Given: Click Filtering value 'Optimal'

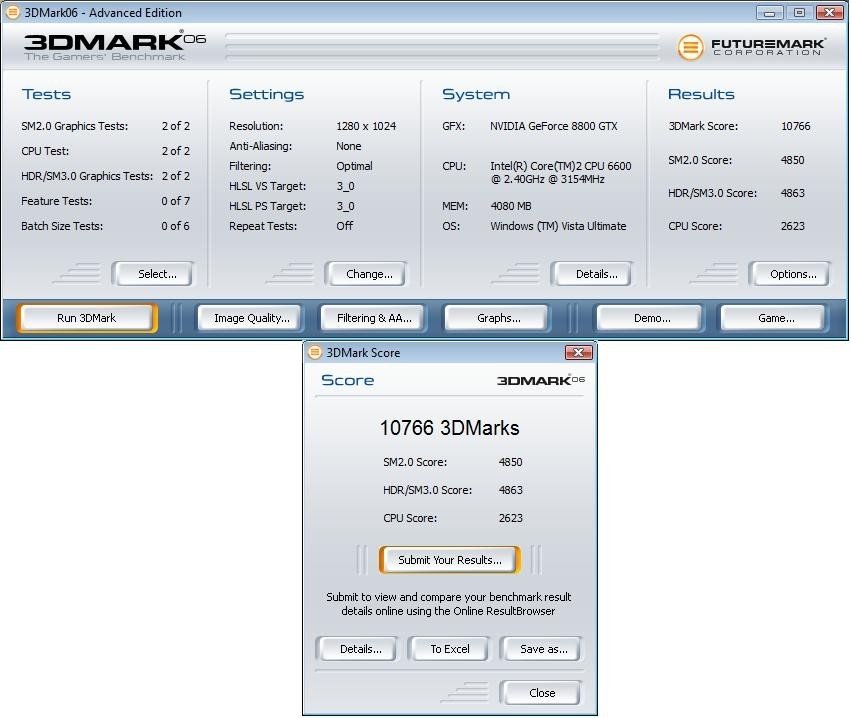Looking at the screenshot, I should coord(354,166).
